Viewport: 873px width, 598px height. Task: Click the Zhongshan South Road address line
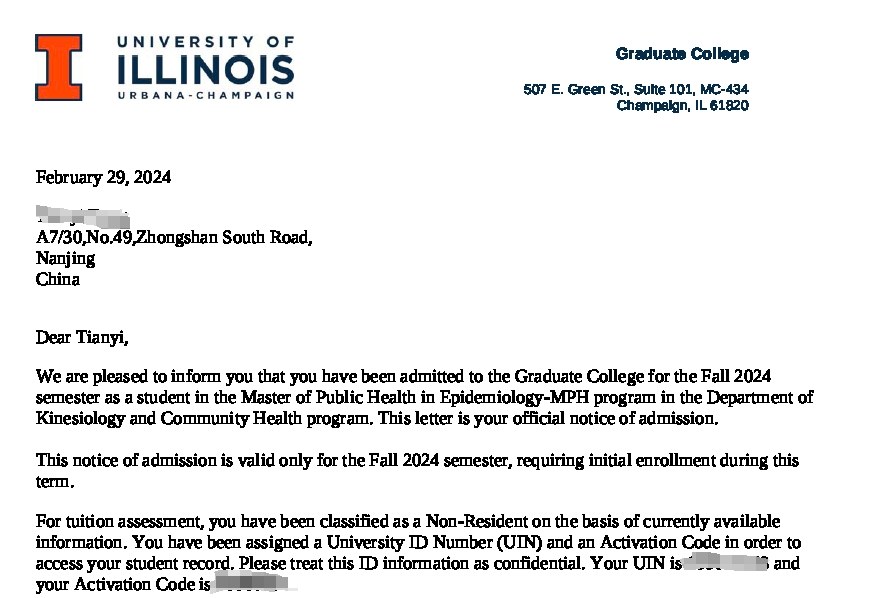pos(174,237)
